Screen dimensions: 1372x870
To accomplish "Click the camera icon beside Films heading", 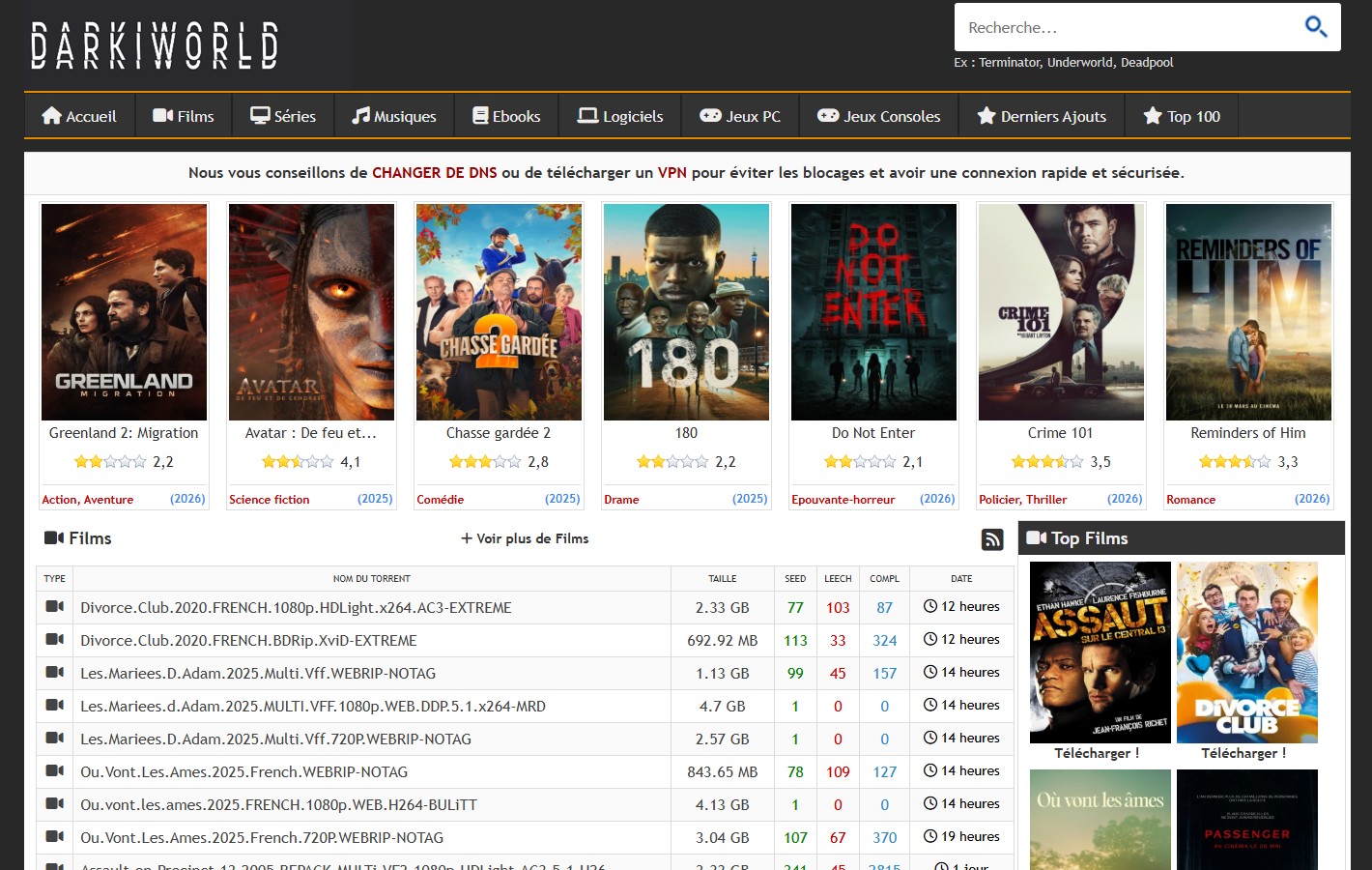I will tap(54, 537).
